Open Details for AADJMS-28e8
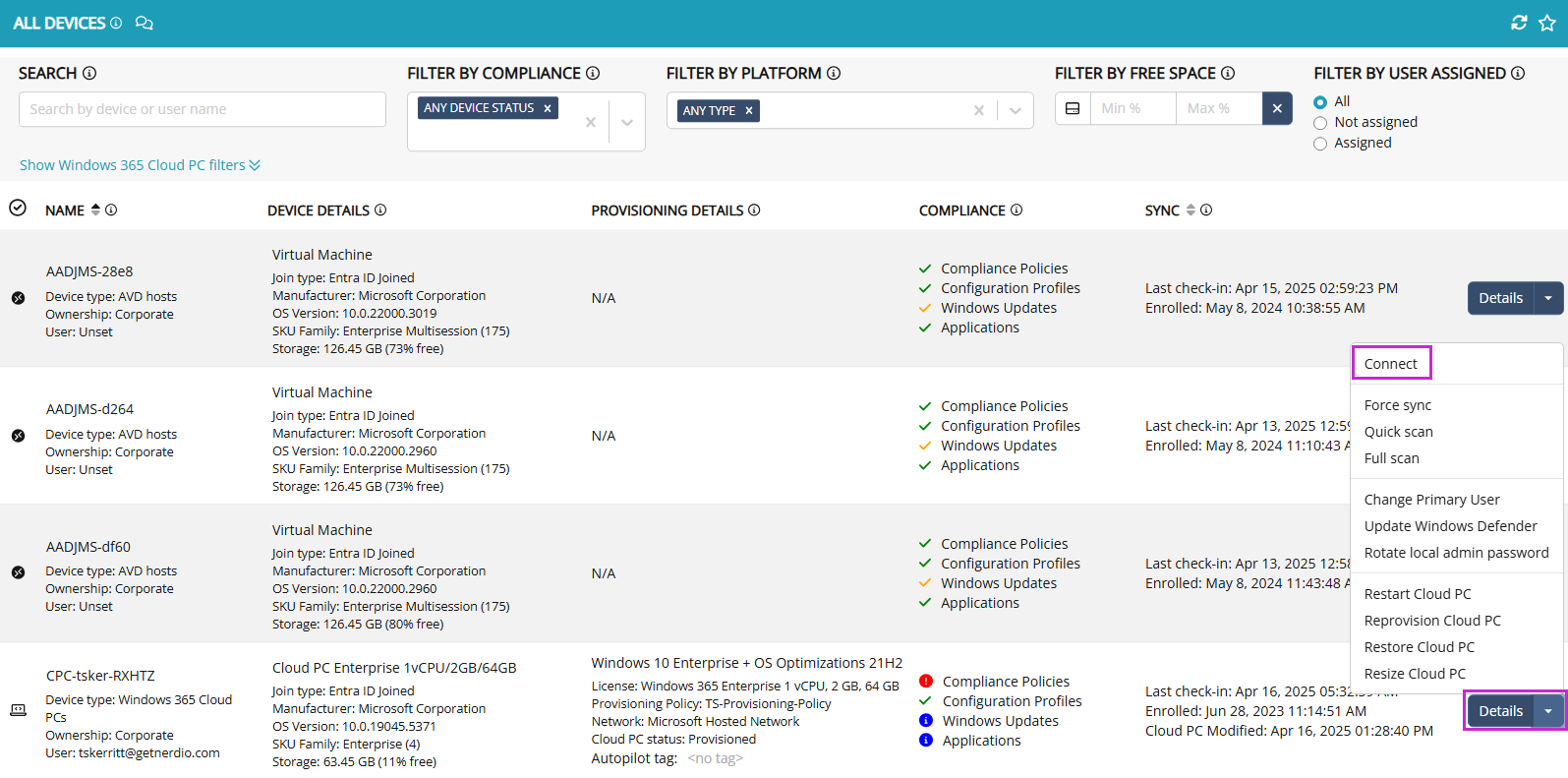This screenshot has width=1568, height=778. tap(1500, 298)
